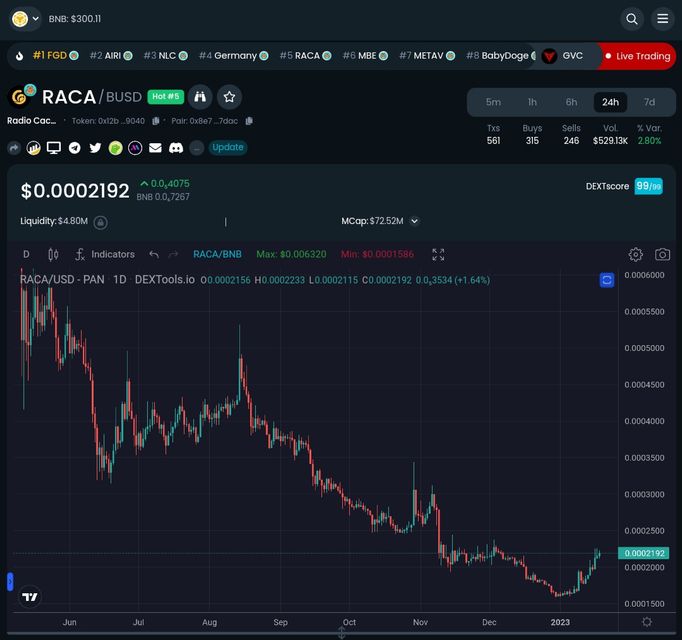This screenshot has width=682, height=640.
Task: Click the TradingView logo
Action: 30,597
